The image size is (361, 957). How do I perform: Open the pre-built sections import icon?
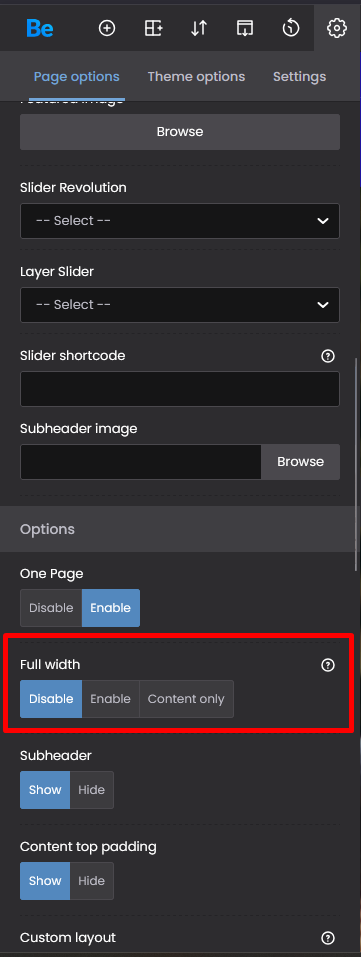(x=245, y=28)
